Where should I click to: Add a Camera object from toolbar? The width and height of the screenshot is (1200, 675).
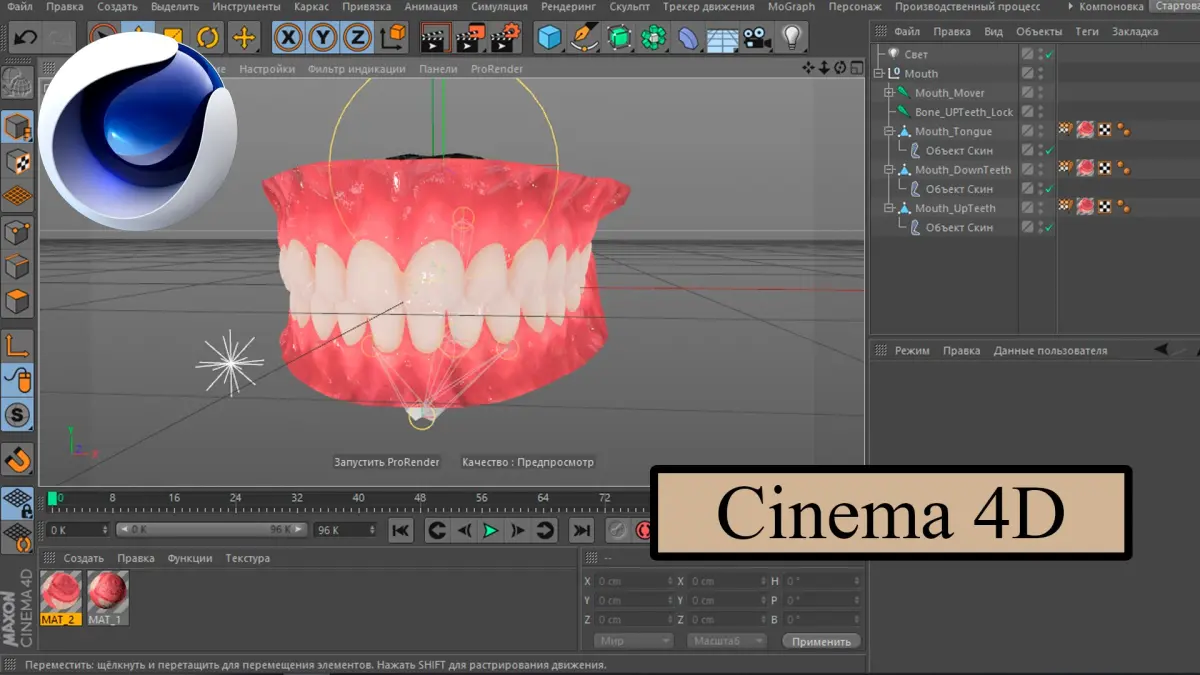coord(757,38)
